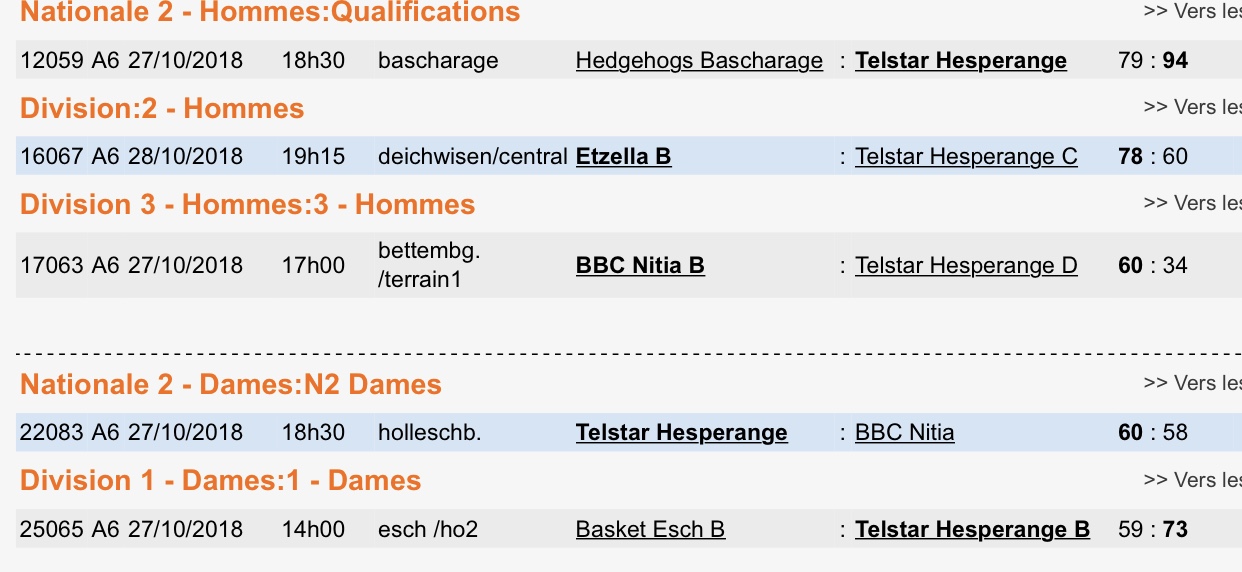1242x572 pixels.
Task: Open the Basket Esch B team link
Action: click(x=650, y=529)
